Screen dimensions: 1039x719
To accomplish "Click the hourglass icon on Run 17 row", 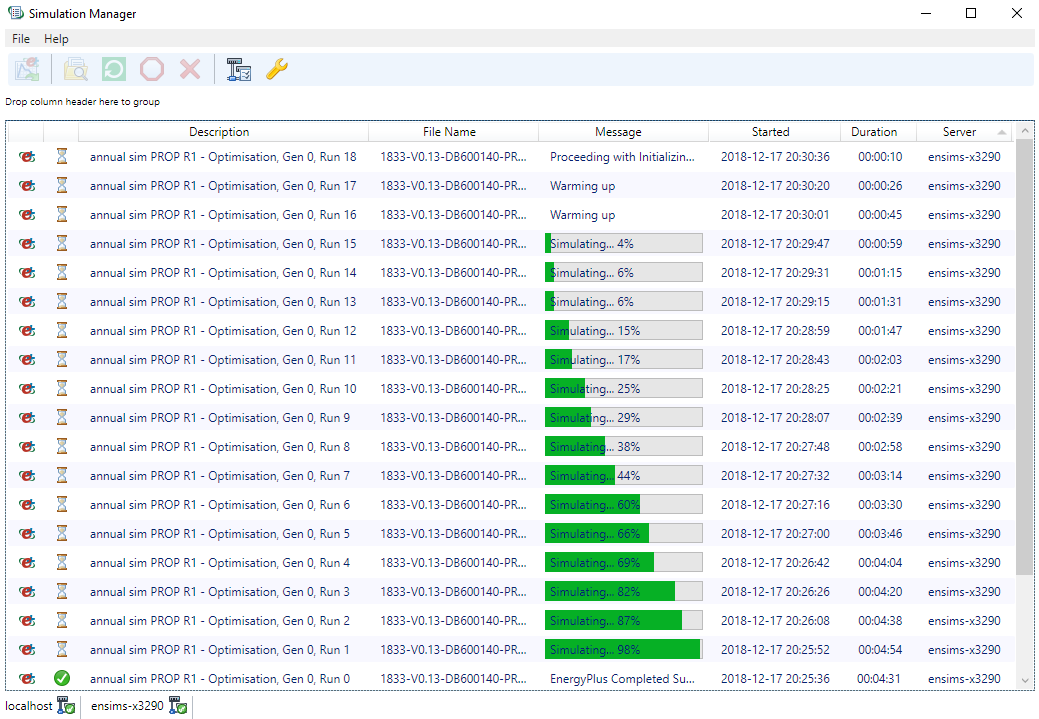I will pyautogui.click(x=62, y=186).
